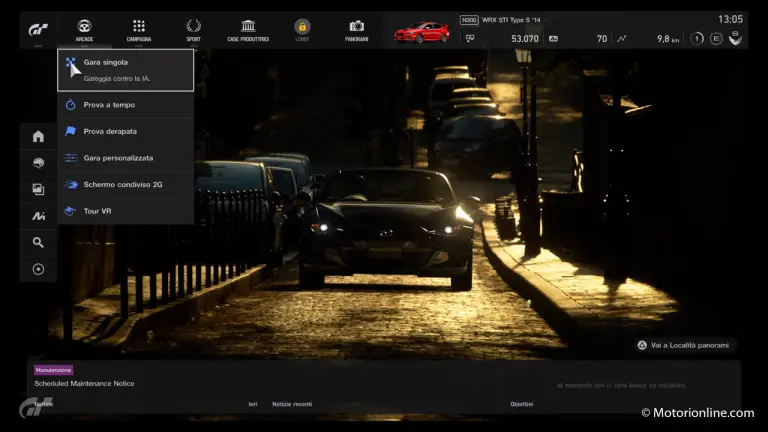Enter the Sport mode
Screen dimensions: 768x432
pos(193,29)
